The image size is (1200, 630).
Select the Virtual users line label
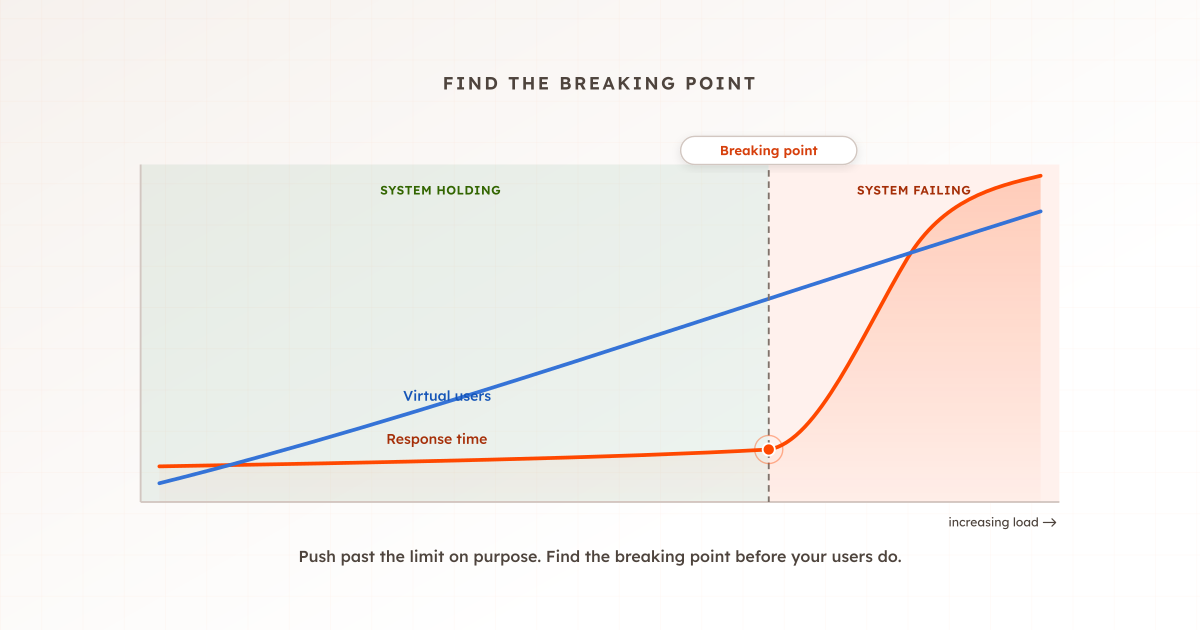[447, 396]
